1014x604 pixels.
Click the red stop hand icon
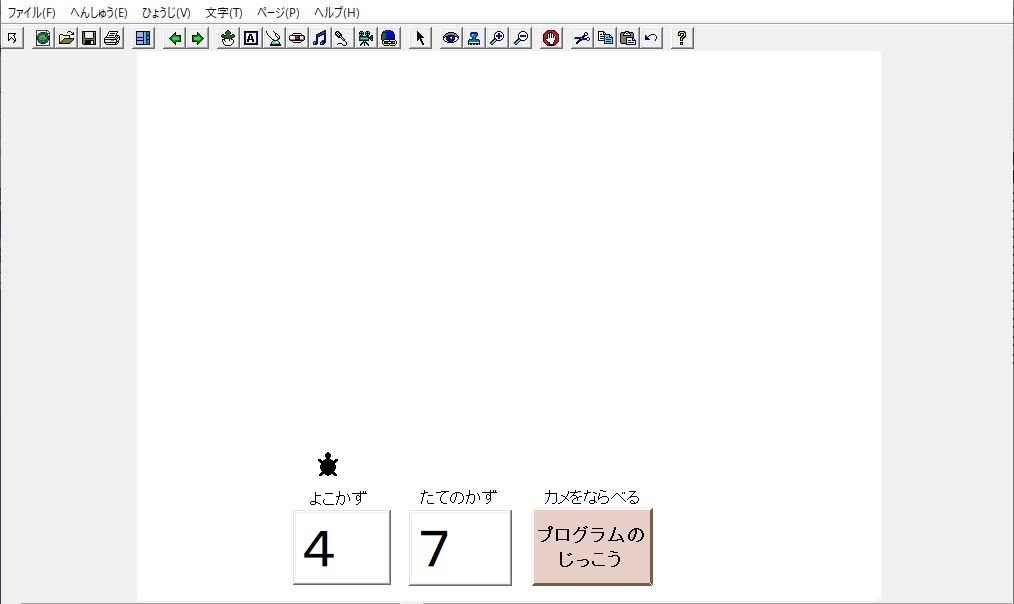tap(551, 38)
